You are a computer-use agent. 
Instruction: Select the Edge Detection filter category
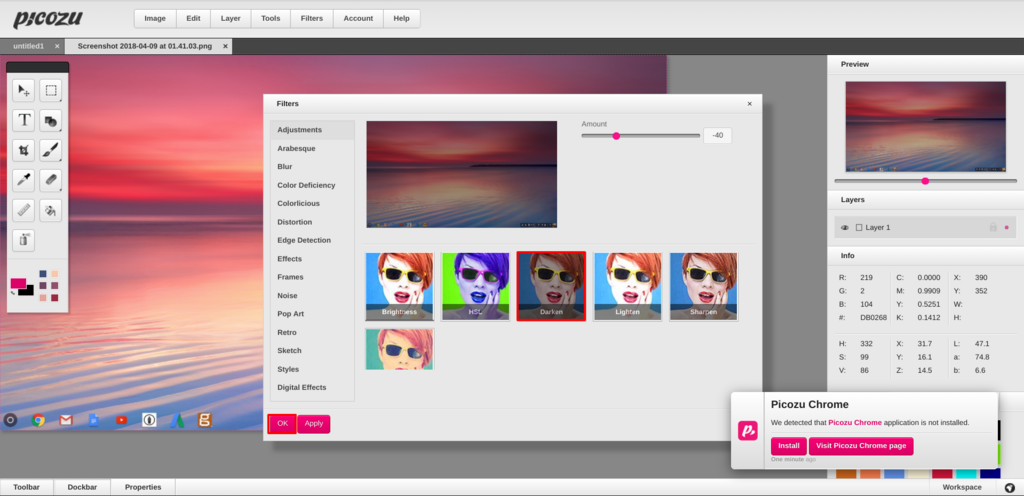tap(312, 240)
